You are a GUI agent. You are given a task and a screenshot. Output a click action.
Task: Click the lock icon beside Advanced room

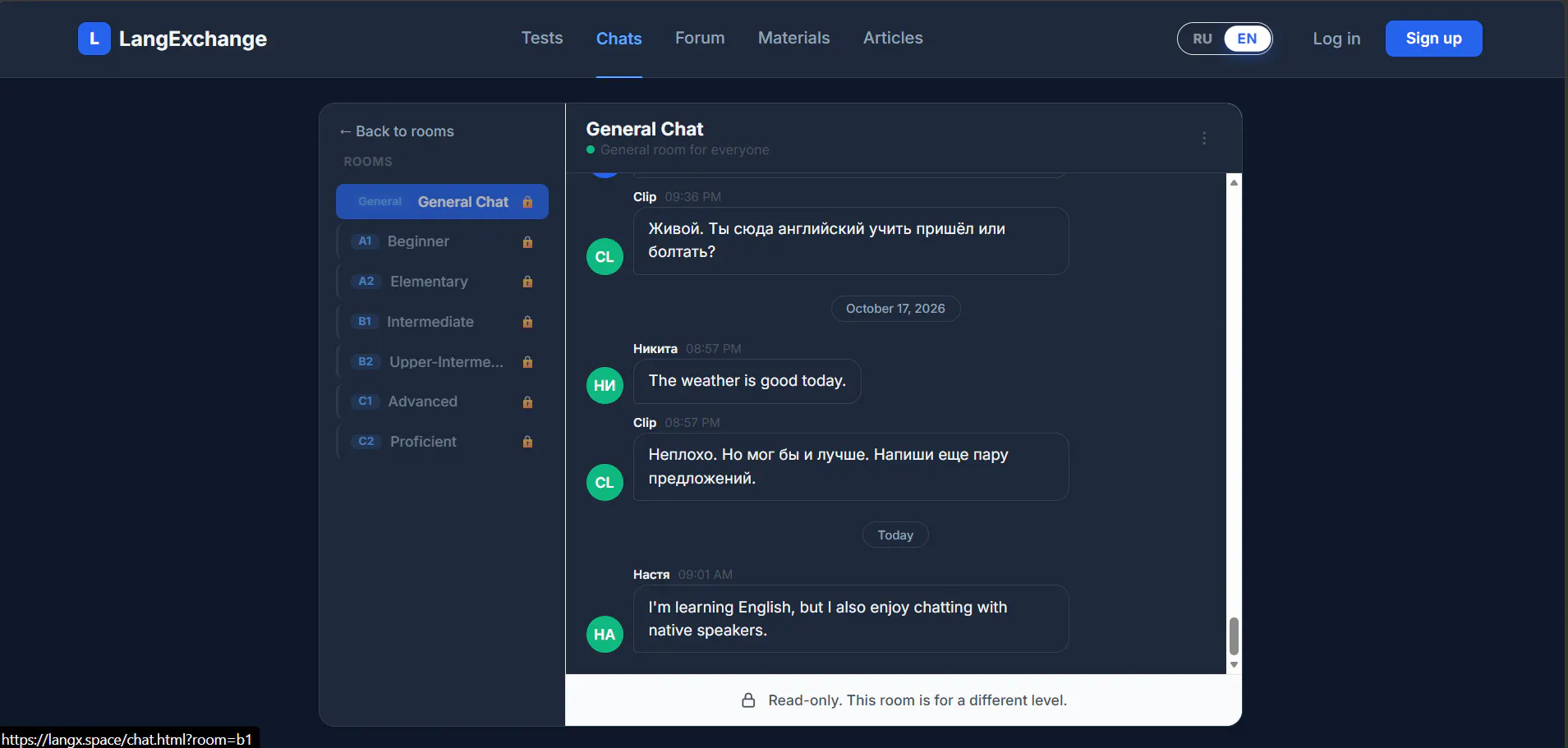(527, 402)
